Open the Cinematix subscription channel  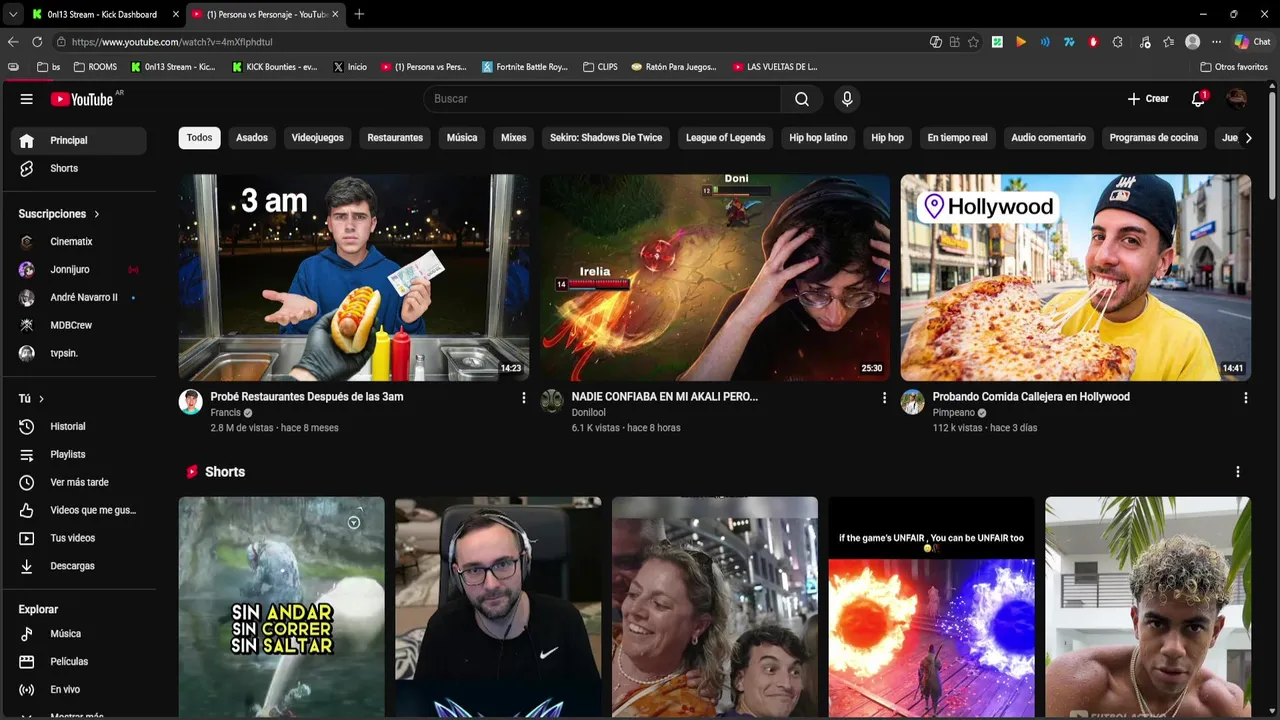[79, 242]
